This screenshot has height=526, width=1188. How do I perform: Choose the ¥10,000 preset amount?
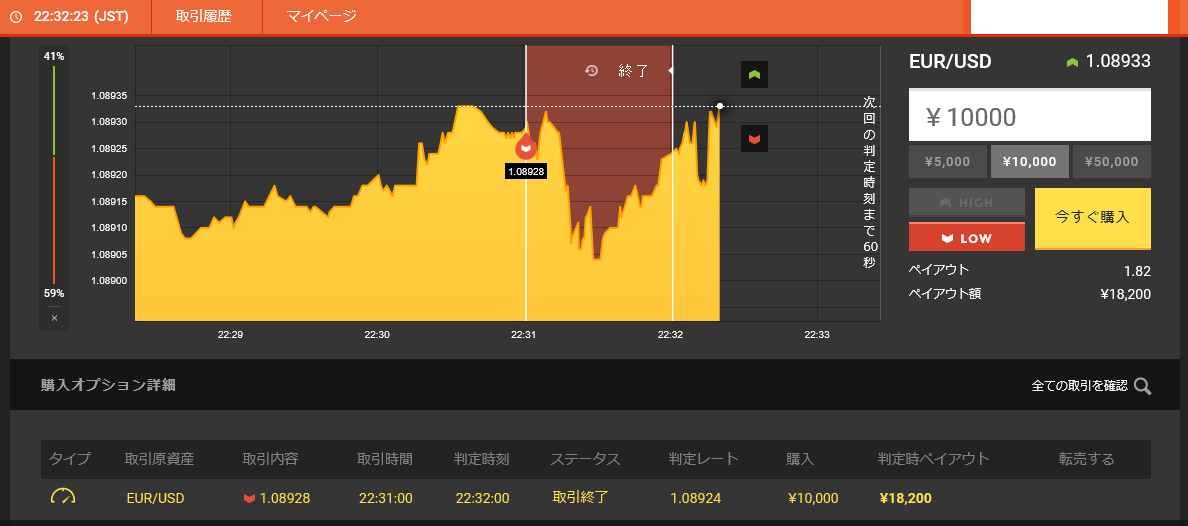tap(1029, 161)
